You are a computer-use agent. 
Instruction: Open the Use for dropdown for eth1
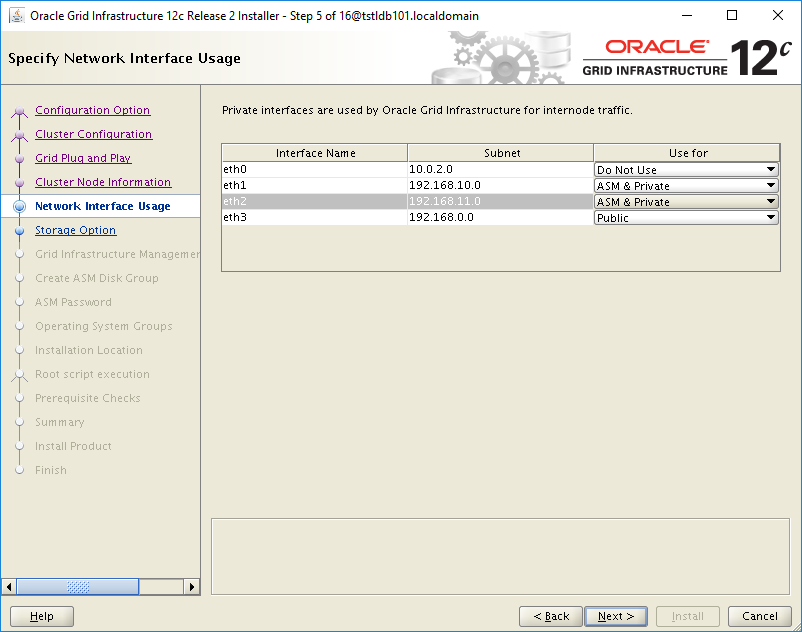pyautogui.click(x=686, y=186)
